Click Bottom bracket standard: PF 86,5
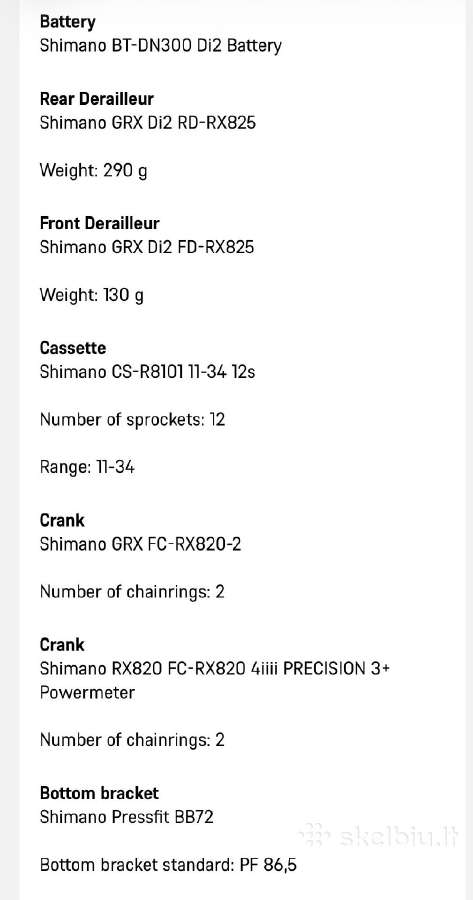Viewport: 473px width, 900px height. click(x=168, y=864)
